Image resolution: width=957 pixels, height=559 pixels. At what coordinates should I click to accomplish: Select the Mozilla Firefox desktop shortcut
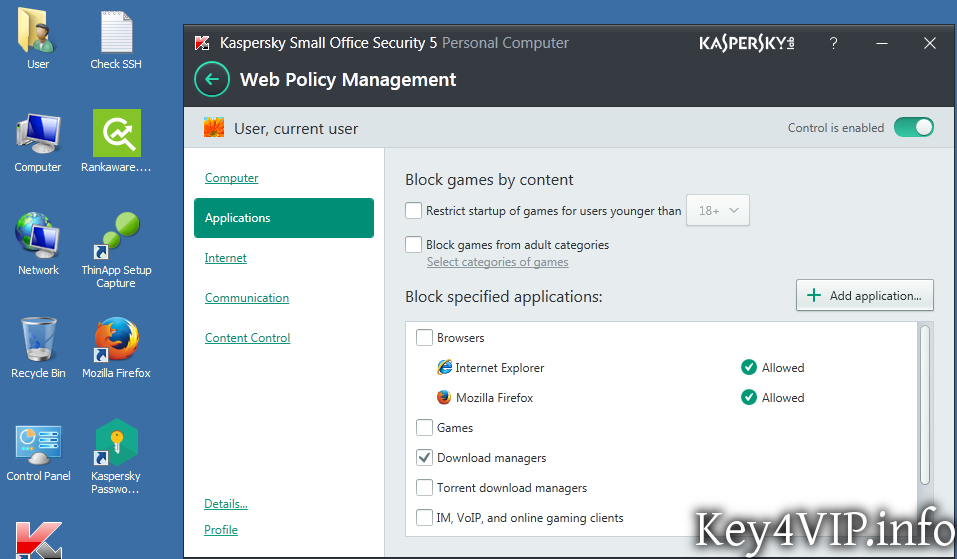coord(116,348)
